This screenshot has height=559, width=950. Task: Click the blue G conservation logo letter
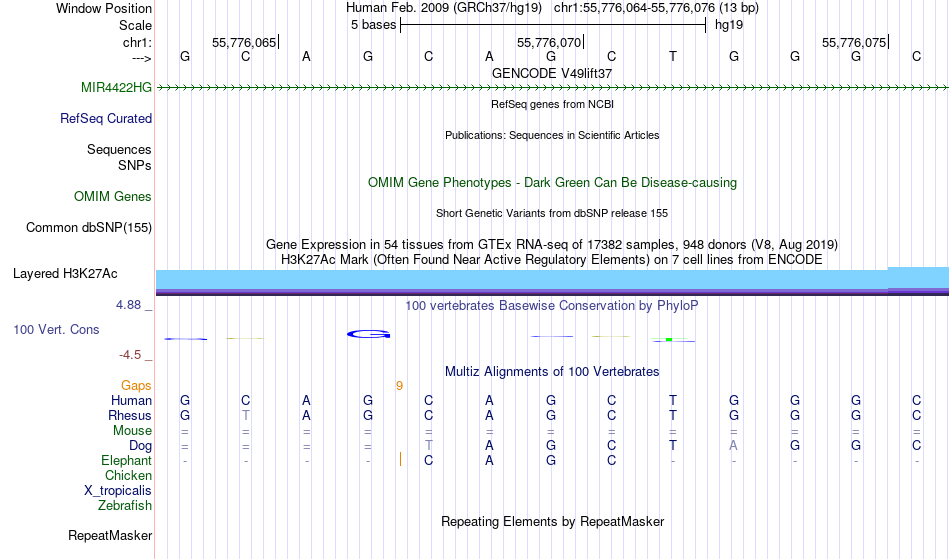[368, 334]
